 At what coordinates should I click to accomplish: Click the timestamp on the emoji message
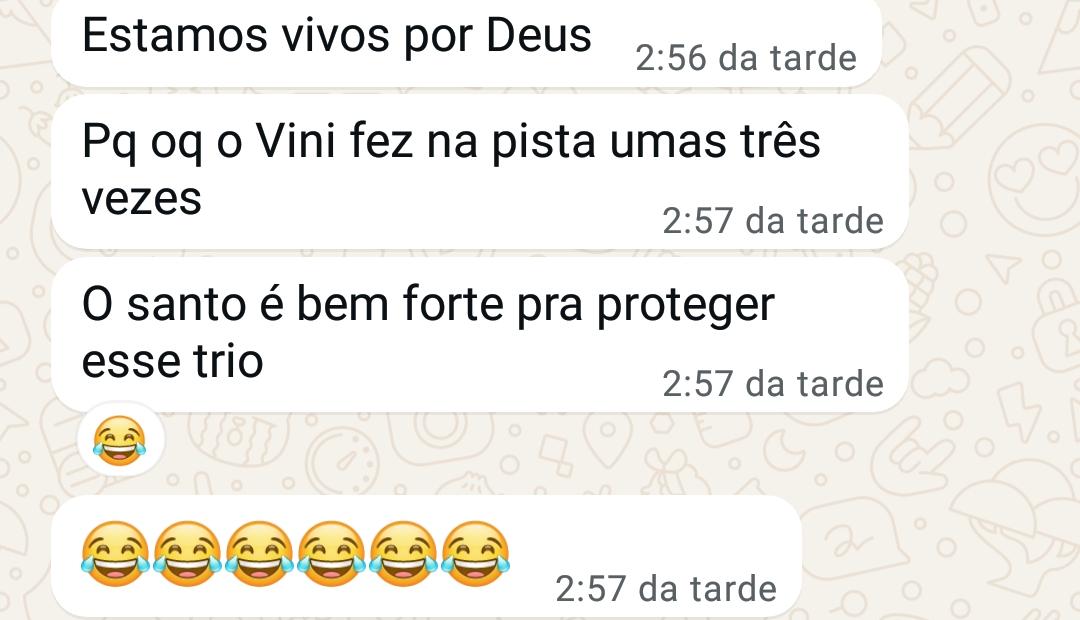click(x=666, y=589)
